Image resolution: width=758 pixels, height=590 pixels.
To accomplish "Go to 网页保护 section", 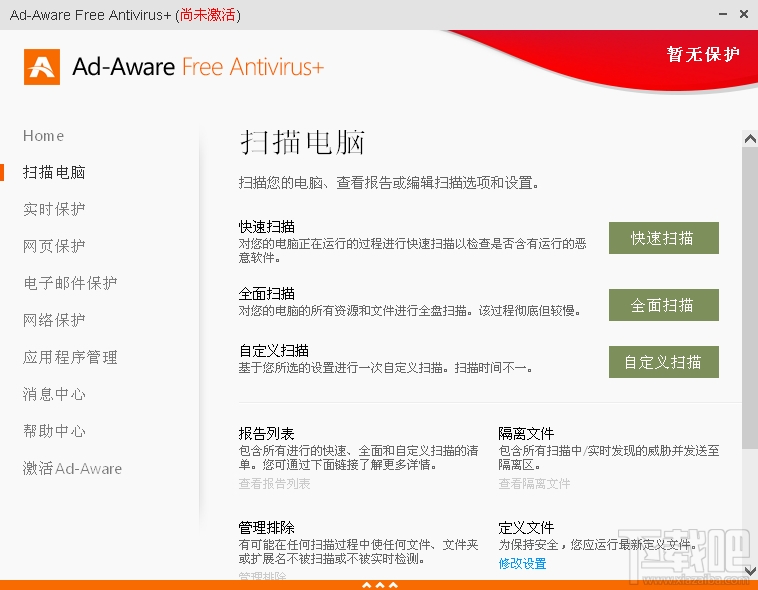I will tap(54, 246).
